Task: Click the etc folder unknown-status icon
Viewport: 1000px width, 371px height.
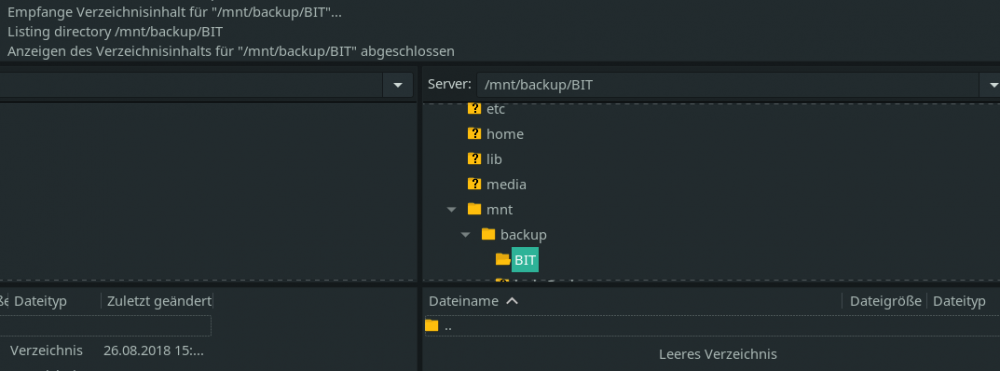Action: [474, 108]
